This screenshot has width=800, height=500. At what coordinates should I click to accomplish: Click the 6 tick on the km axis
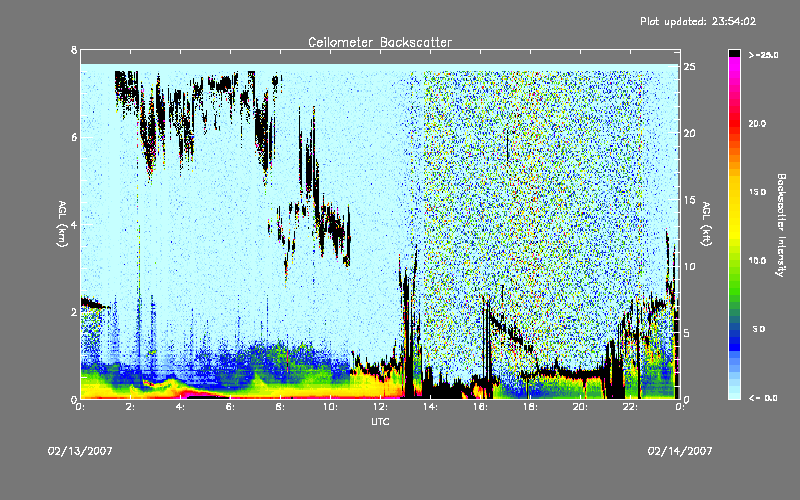coord(74,137)
